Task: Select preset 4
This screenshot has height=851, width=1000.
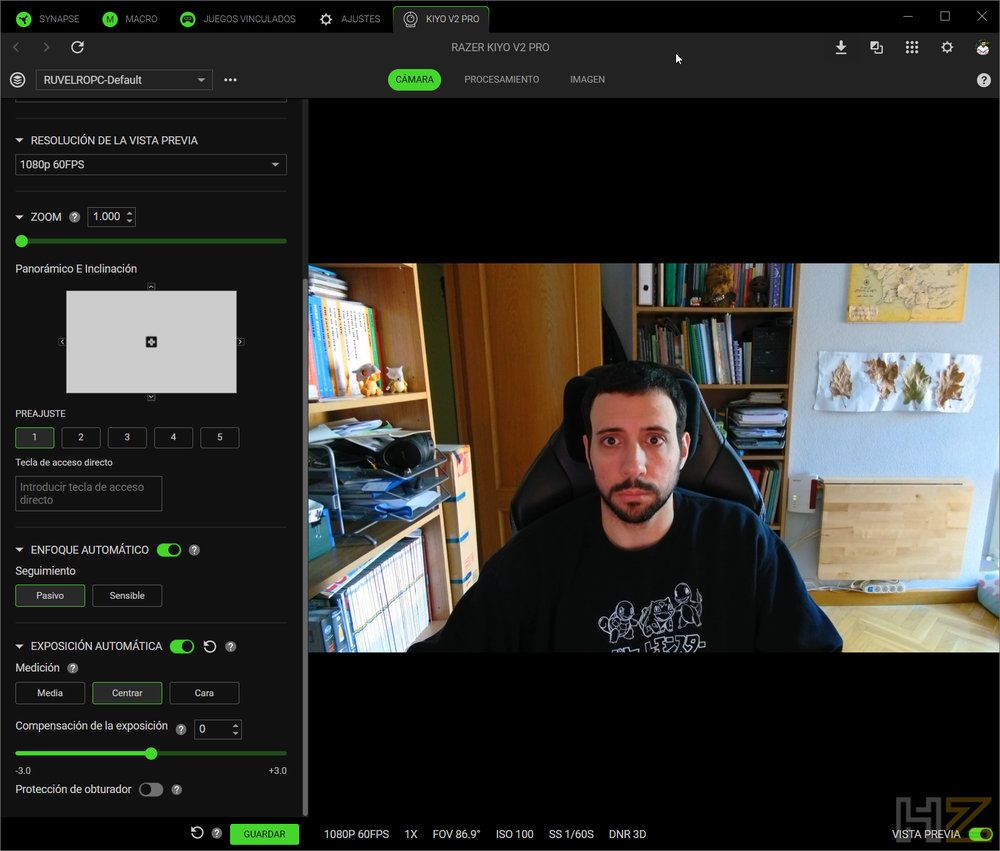Action: tap(173, 438)
